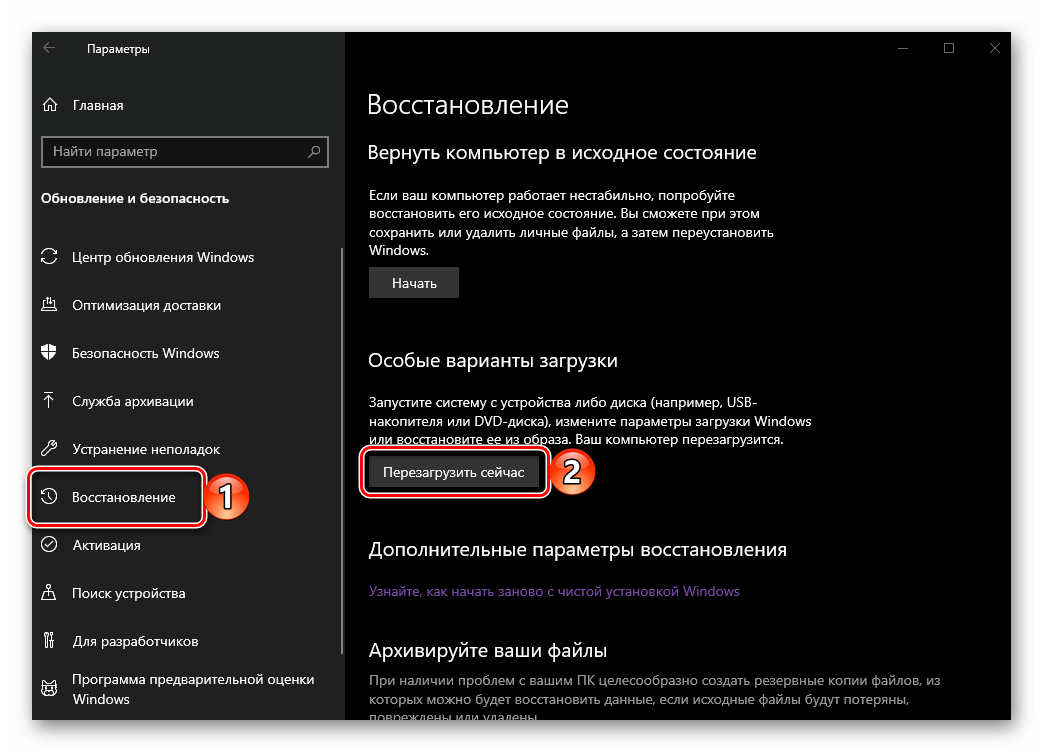Click the Troubleshoot wrench icon
The height and width of the screenshot is (752, 1043).
point(49,449)
